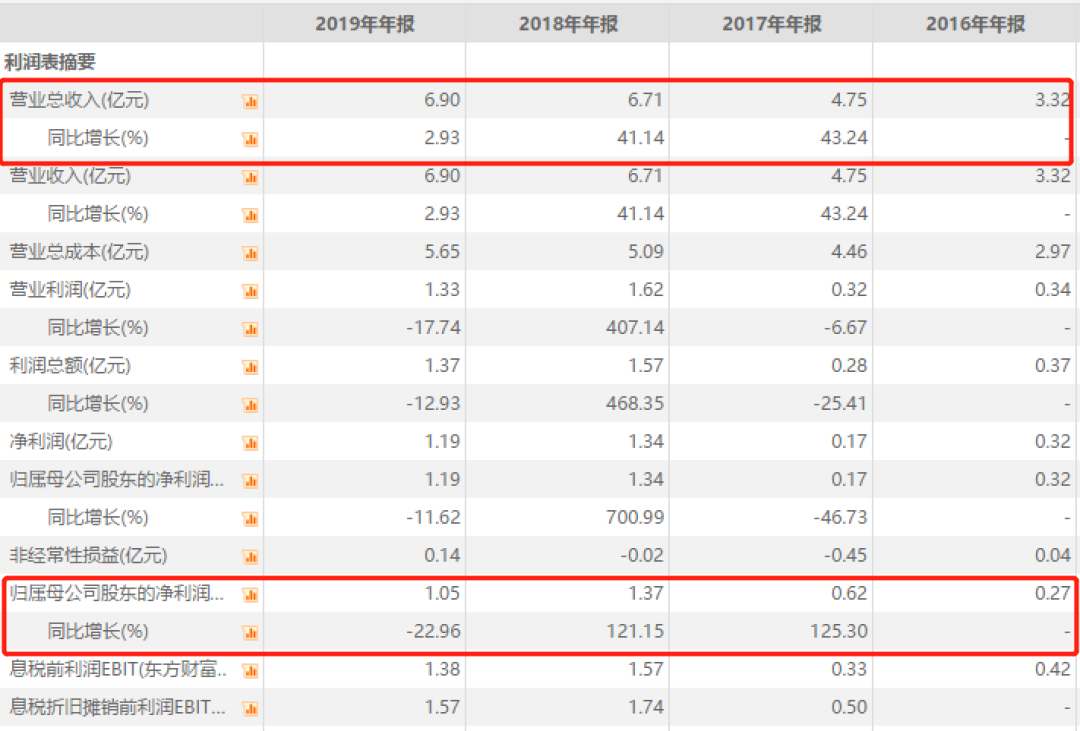Click chart icon in 营业总成本(亿元) row
Image resolution: width=1080 pixels, height=731 pixels.
pyautogui.click(x=250, y=254)
